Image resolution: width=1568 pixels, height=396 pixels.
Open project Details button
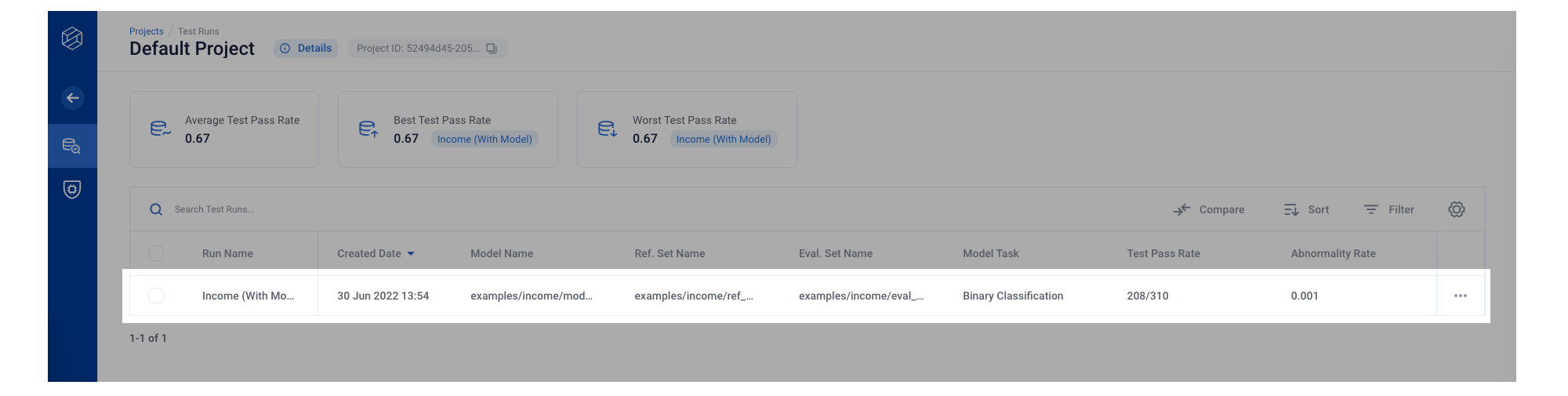coord(306,49)
